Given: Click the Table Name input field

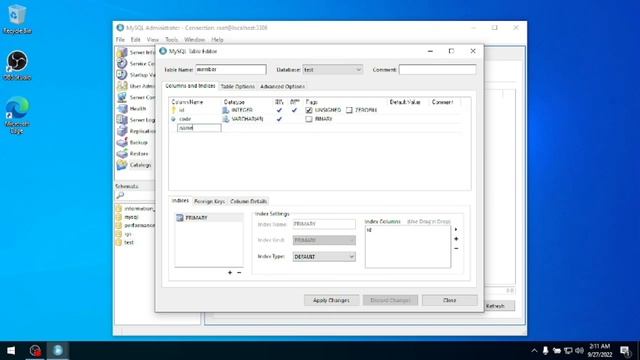Looking at the screenshot, I should (x=231, y=69).
